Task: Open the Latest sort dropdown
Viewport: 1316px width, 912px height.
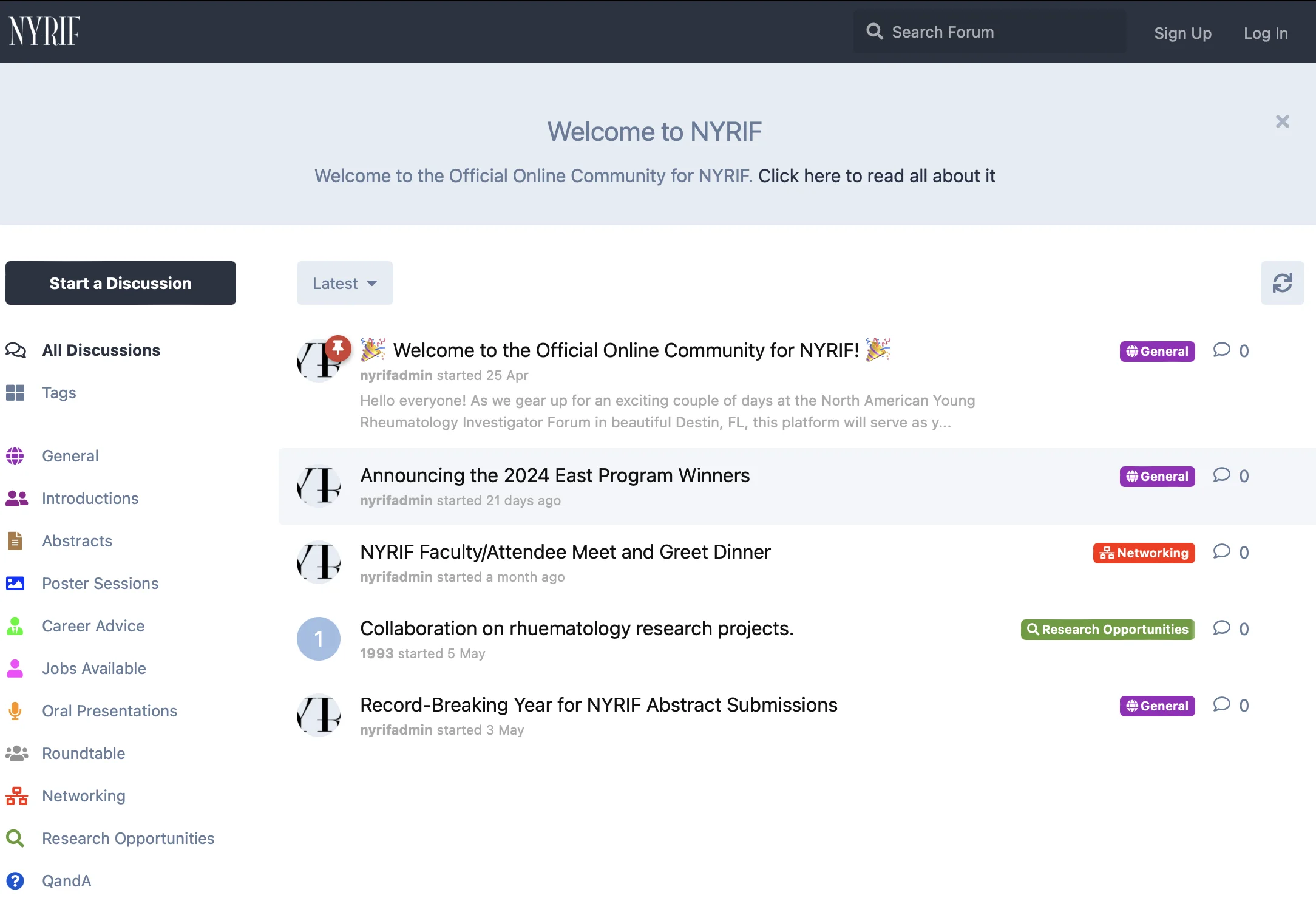Action: click(345, 283)
